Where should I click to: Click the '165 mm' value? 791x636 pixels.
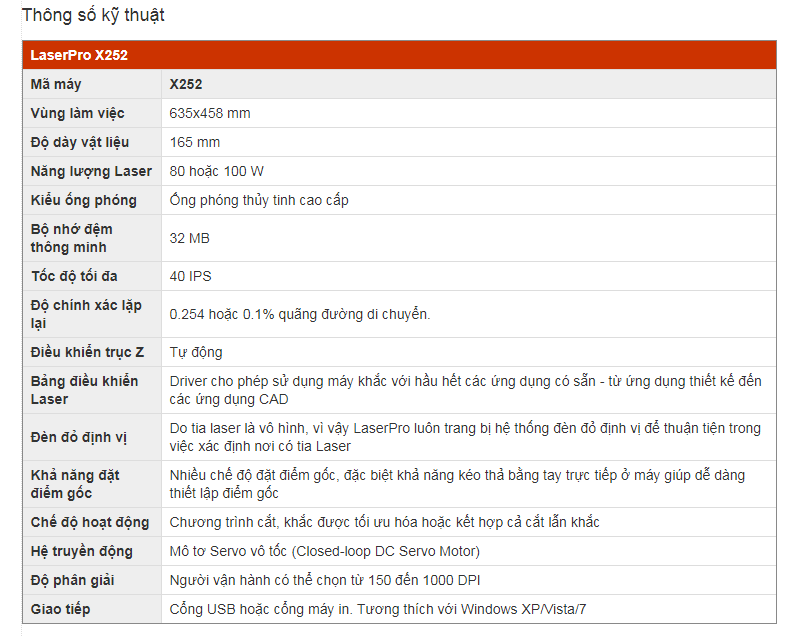pos(195,142)
